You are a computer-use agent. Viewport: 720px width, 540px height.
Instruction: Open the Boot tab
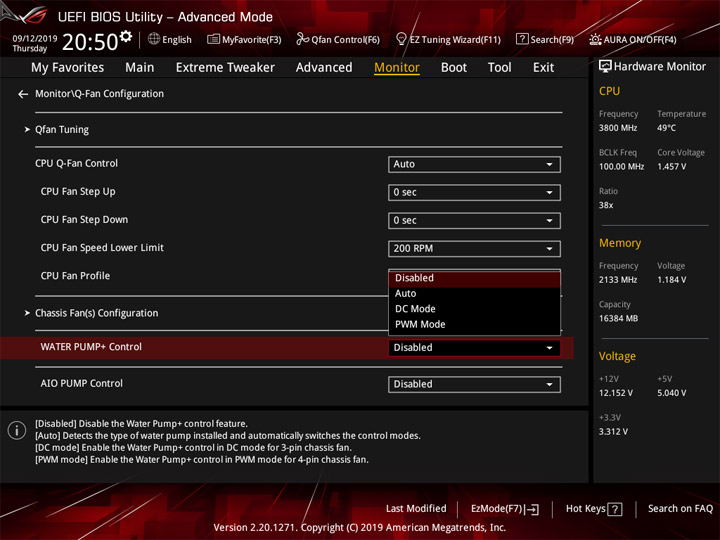pos(454,68)
